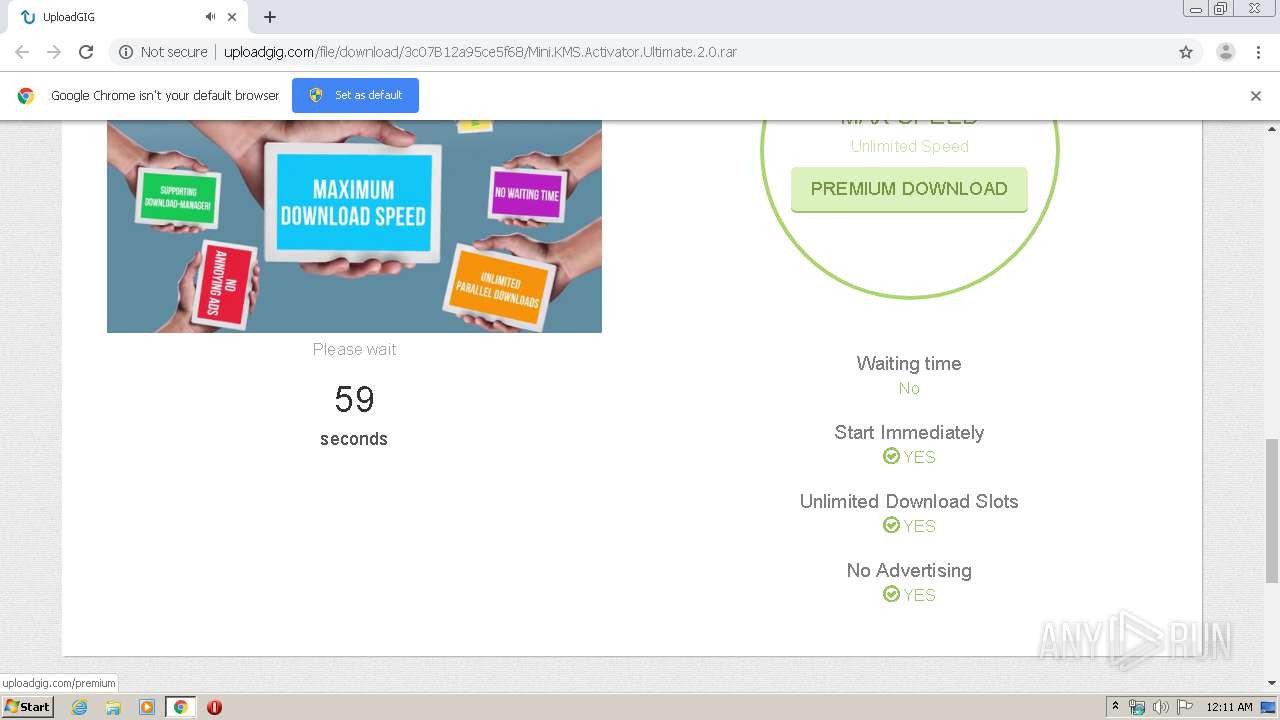This screenshot has width=1280, height=720.
Task: Click the Unlimited Speed text
Action: coord(909,146)
